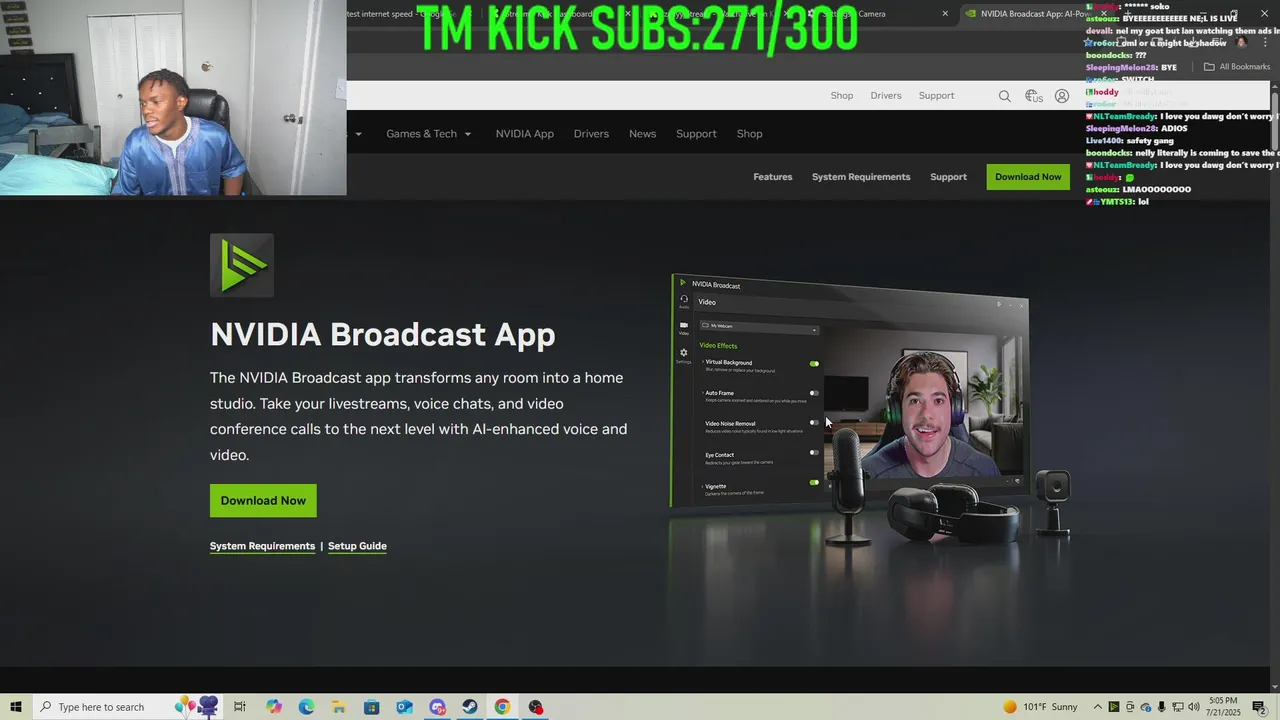Click the NVIDIA Broadcast green logo icon
Screen dimensions: 1280x720
(242, 265)
